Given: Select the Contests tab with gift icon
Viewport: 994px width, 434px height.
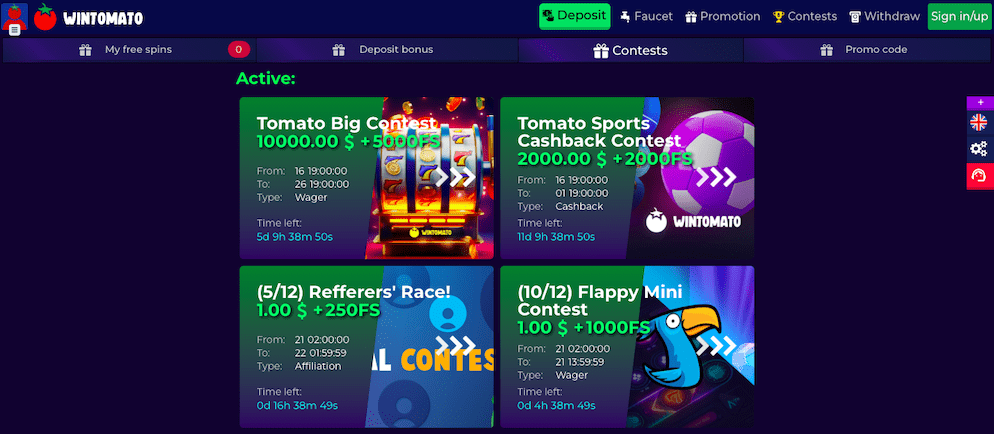Looking at the screenshot, I should pyautogui.click(x=630, y=50).
